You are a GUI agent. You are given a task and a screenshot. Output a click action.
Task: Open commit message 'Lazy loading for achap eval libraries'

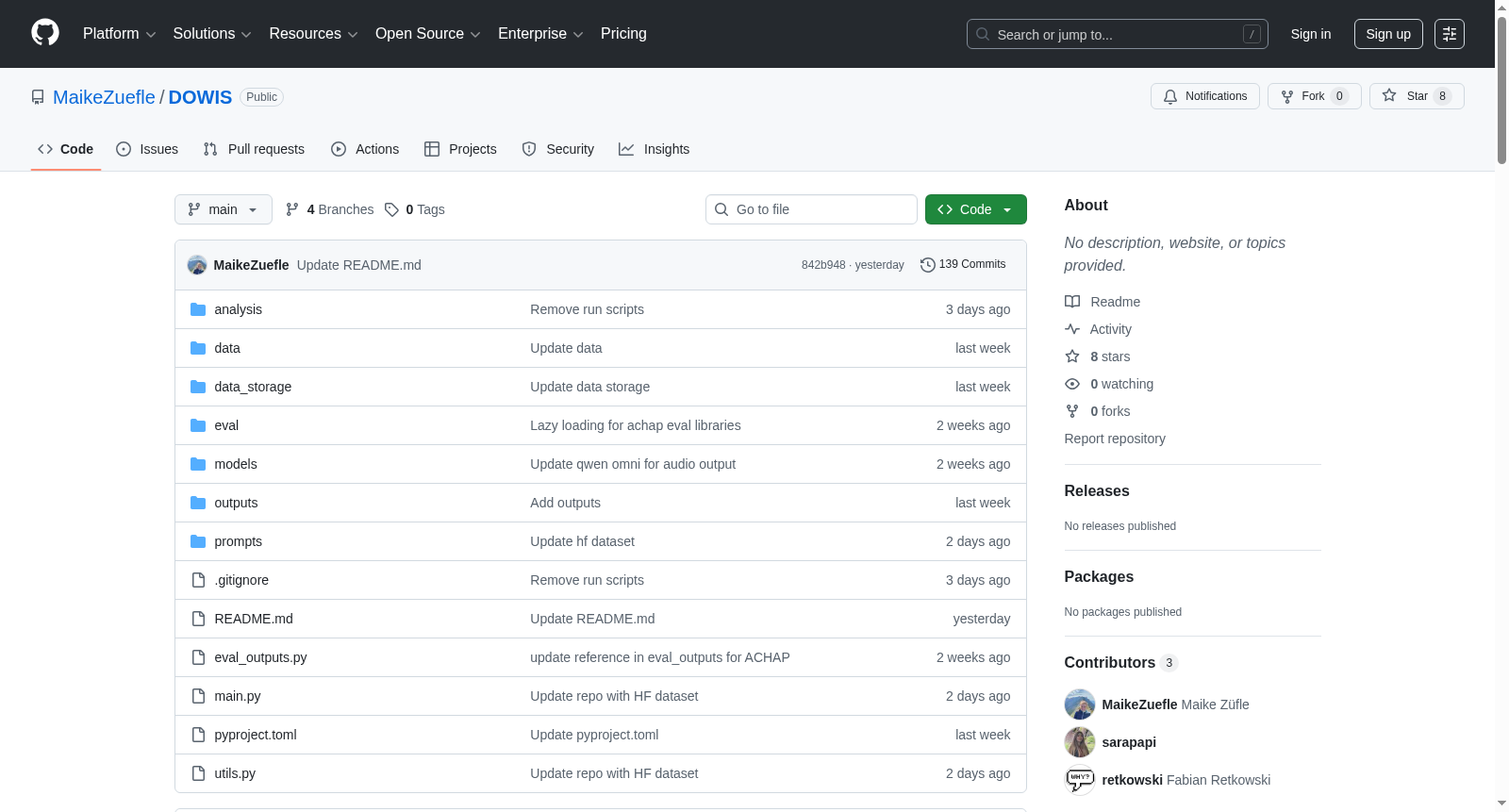[x=636, y=425]
